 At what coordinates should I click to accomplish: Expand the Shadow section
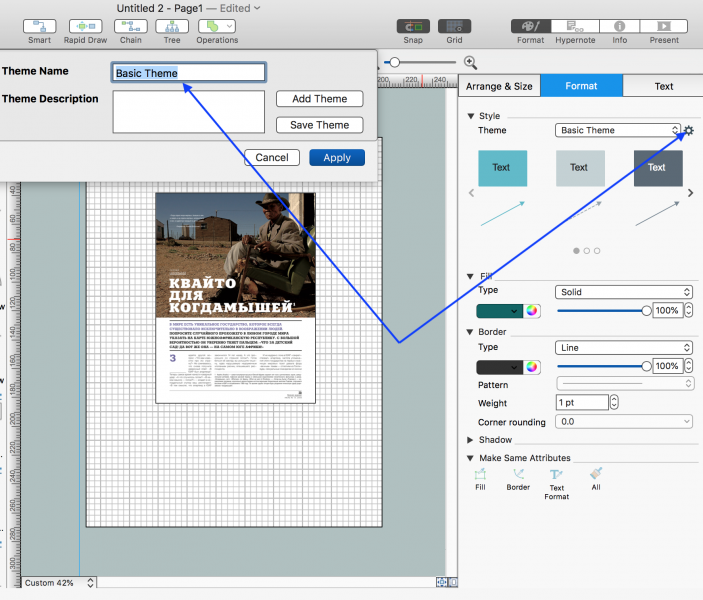(472, 440)
